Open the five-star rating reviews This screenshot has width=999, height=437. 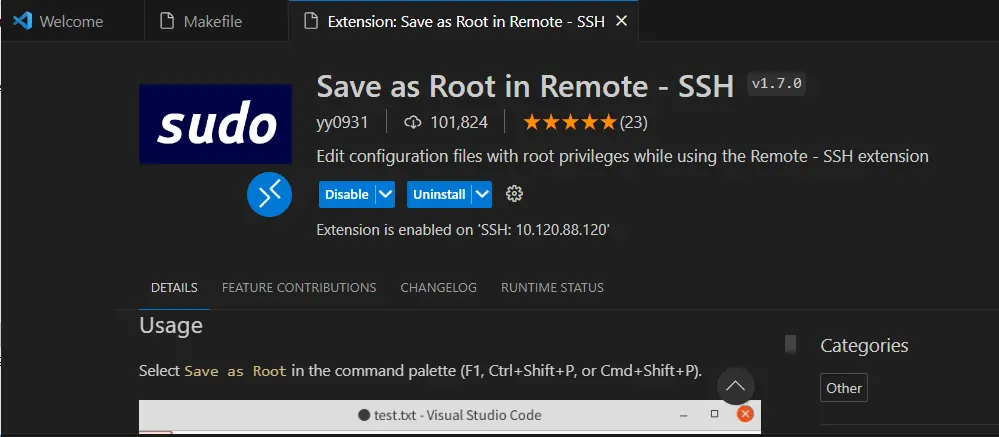(x=570, y=122)
